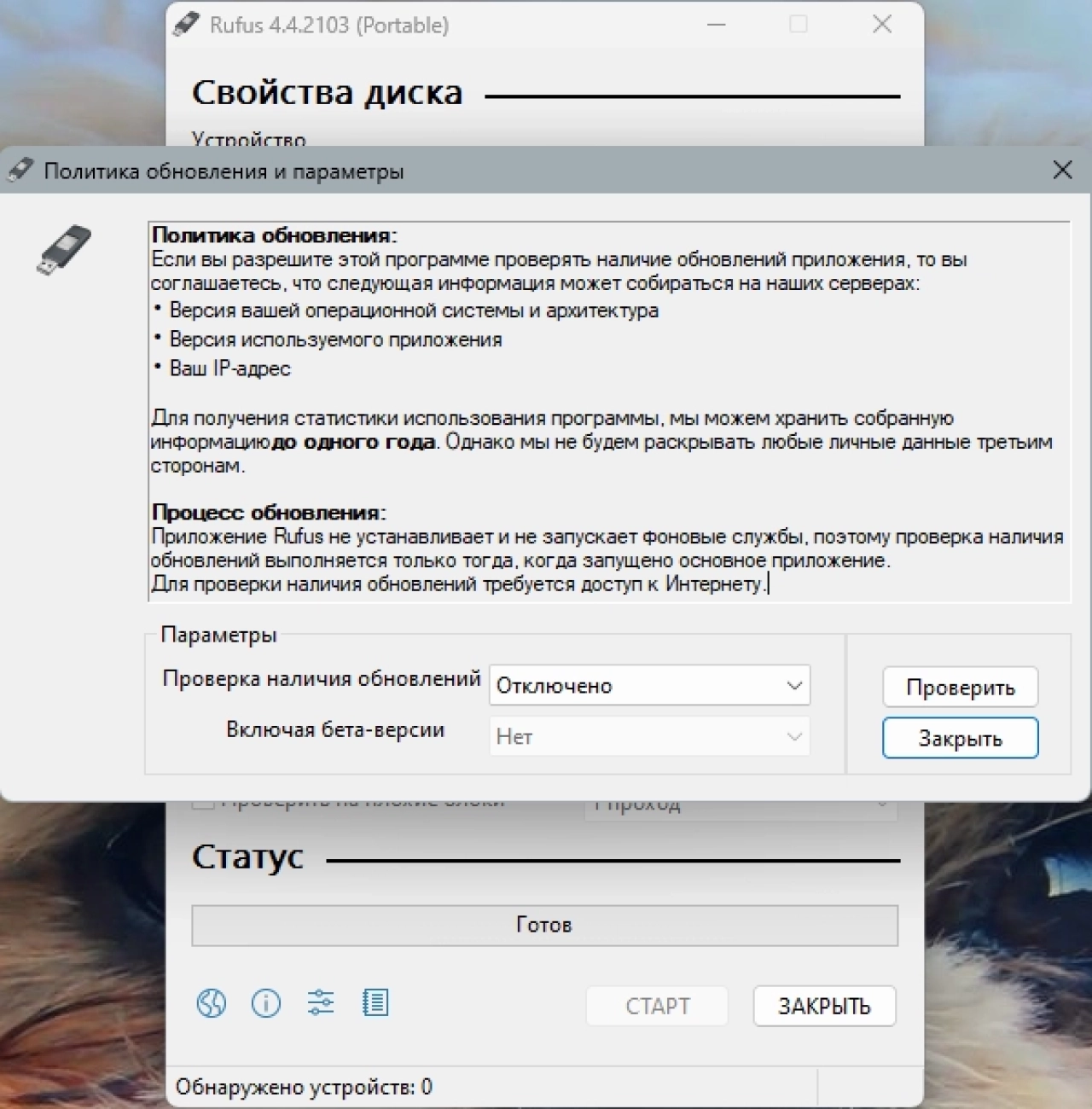Image resolution: width=1092 pixels, height=1109 pixels.
Task: Click the Параметры group label
Action: pyautogui.click(x=218, y=635)
